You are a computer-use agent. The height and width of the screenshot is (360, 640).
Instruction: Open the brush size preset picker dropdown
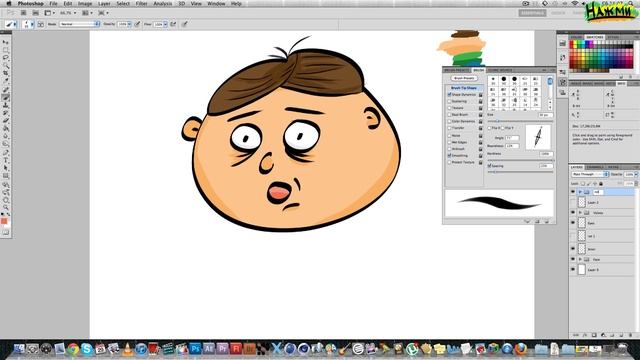[28, 24]
